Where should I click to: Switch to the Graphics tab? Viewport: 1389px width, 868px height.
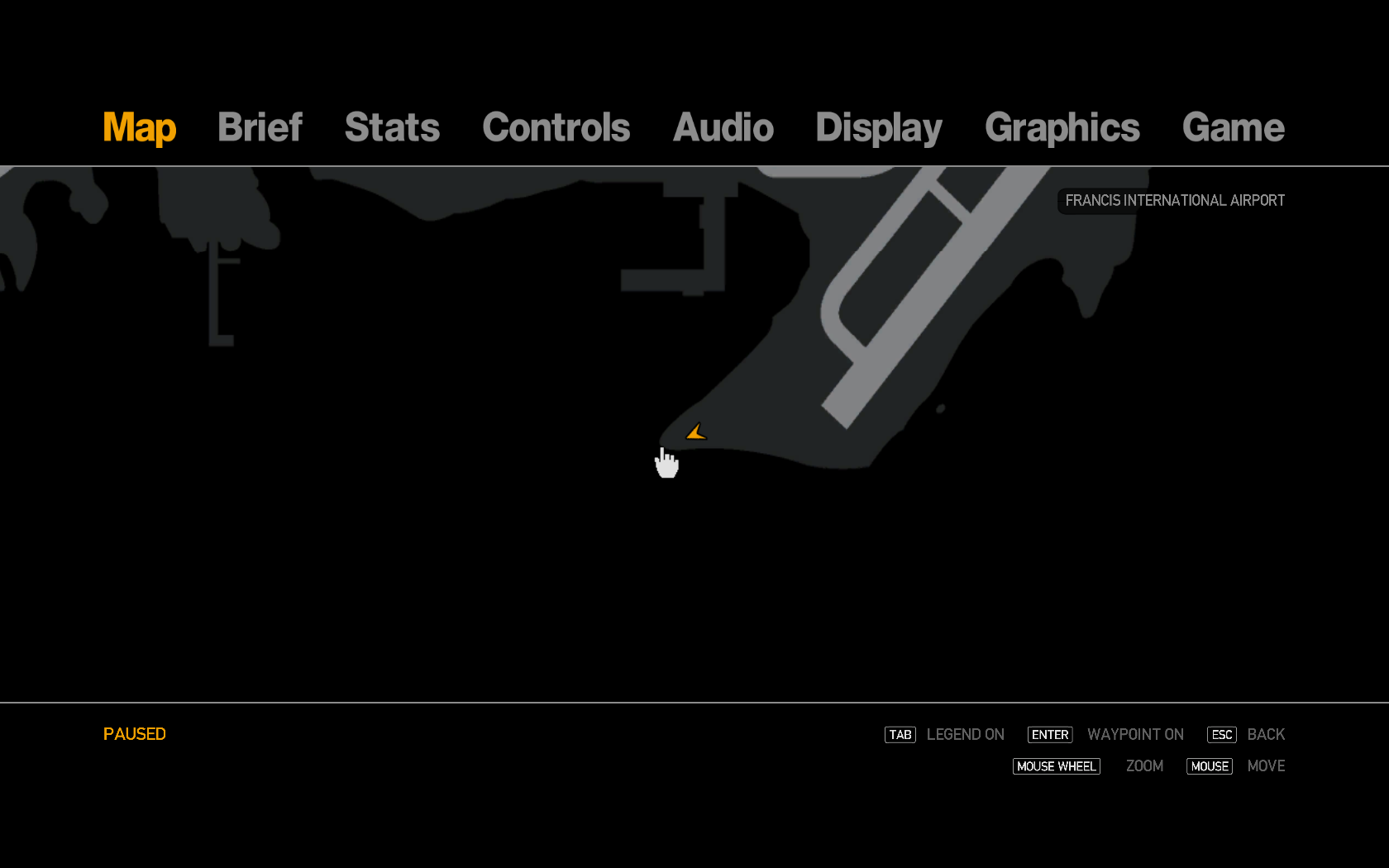pos(1062,128)
